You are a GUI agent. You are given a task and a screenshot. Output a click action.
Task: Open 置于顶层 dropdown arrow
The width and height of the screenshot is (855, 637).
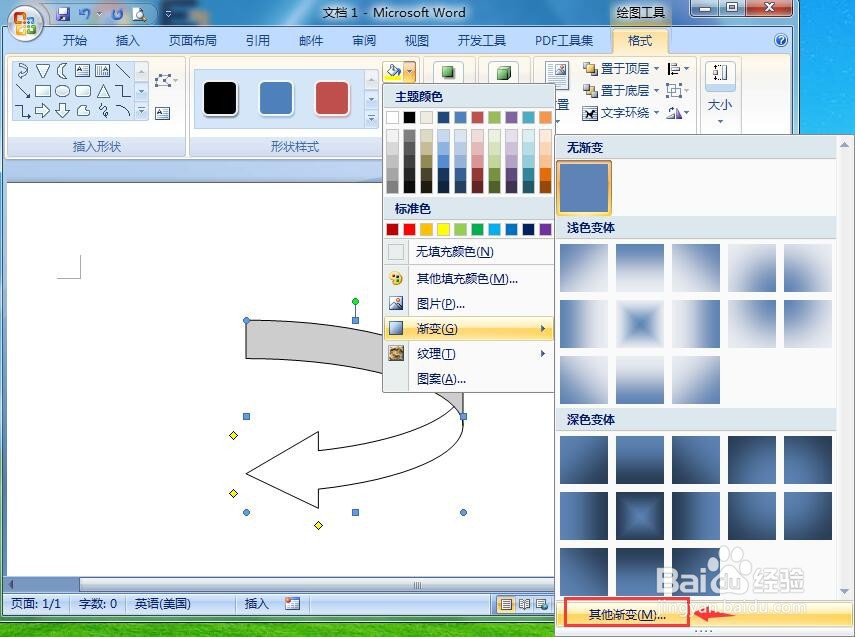(657, 69)
